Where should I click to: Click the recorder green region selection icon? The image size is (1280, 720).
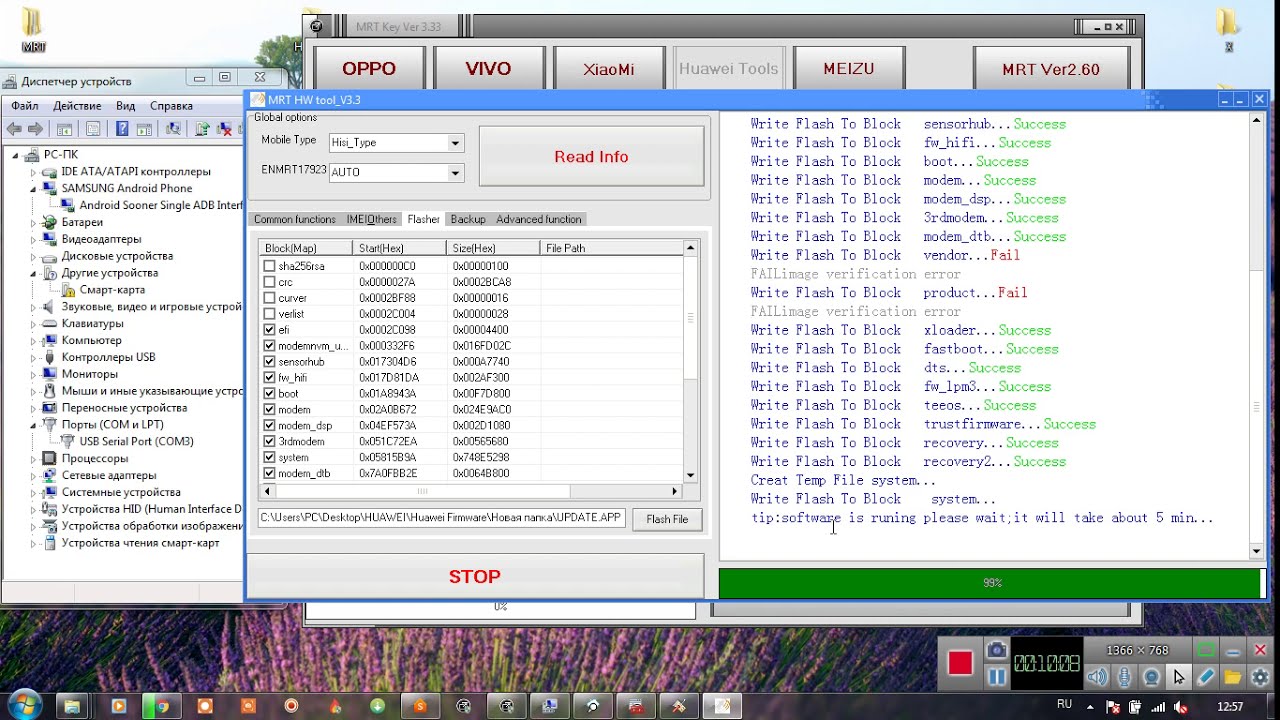pos(1206,650)
